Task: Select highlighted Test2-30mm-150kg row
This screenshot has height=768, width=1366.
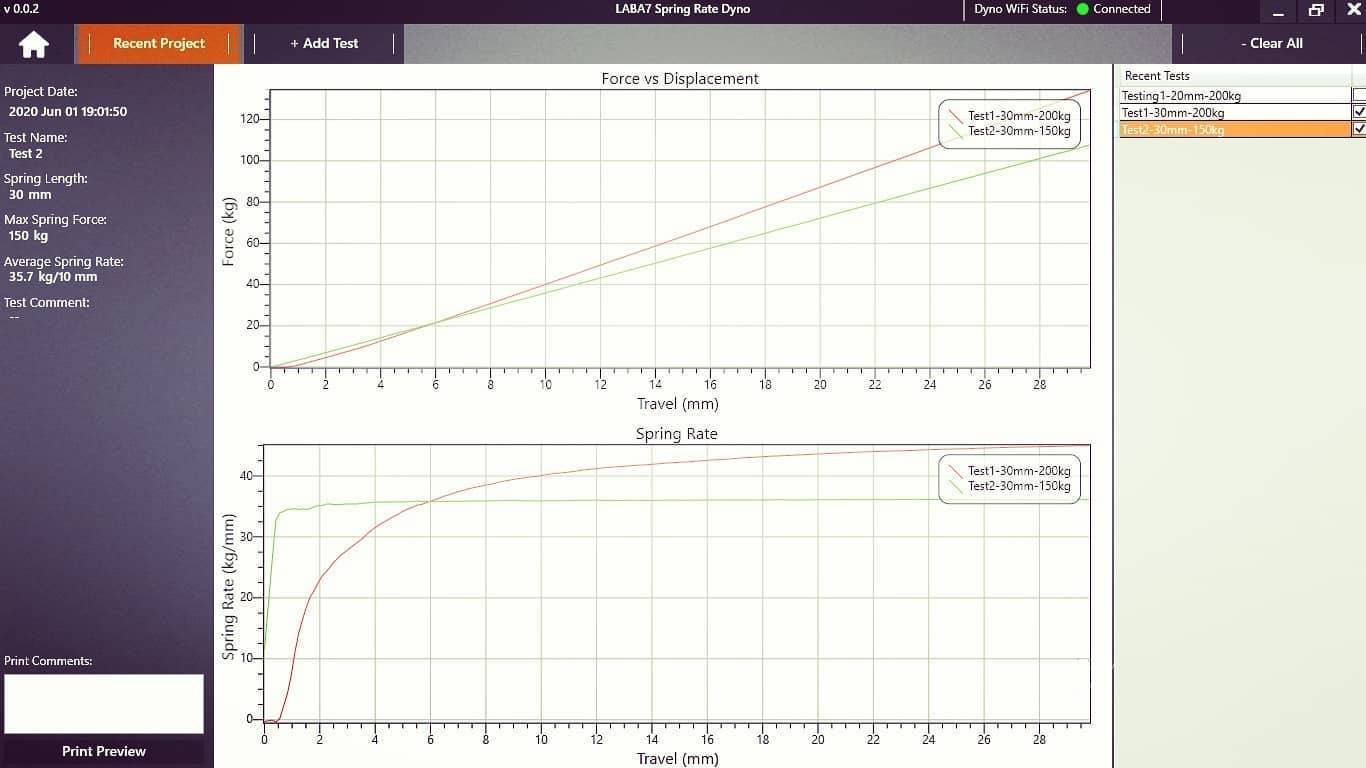Action: pos(1235,130)
